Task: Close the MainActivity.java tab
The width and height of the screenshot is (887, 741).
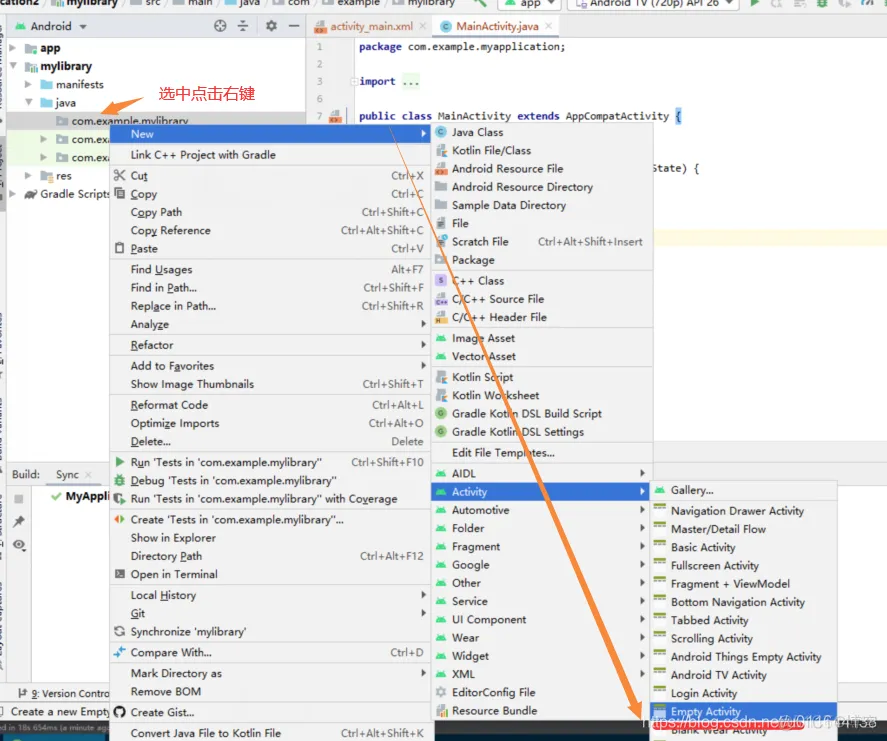Action: coord(548,26)
